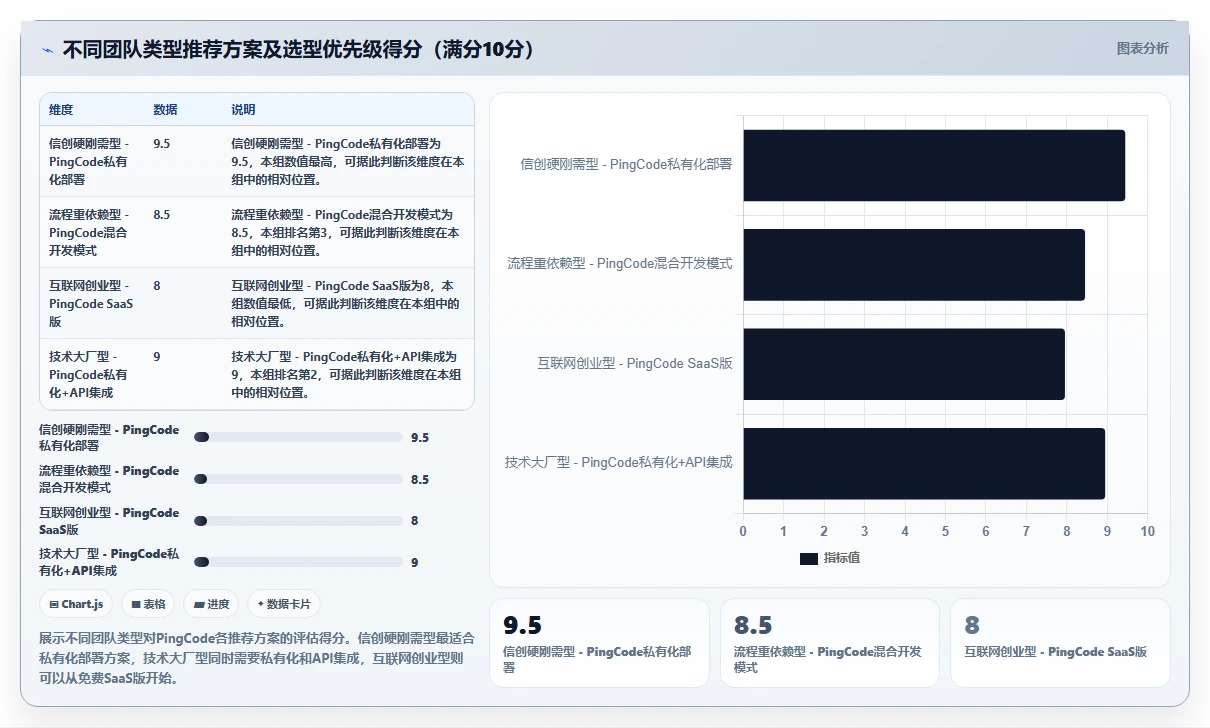Select the 表格 tag chip
This screenshot has width=1210, height=728.
(x=148, y=604)
